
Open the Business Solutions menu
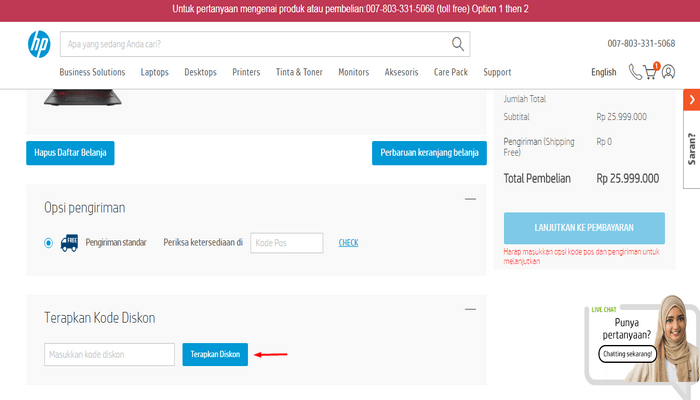click(x=92, y=72)
